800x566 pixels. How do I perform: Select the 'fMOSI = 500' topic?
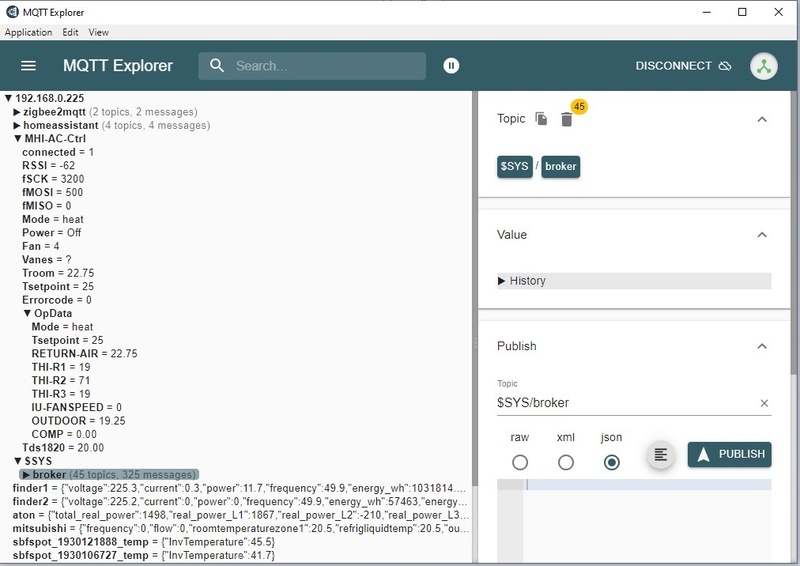click(x=52, y=192)
